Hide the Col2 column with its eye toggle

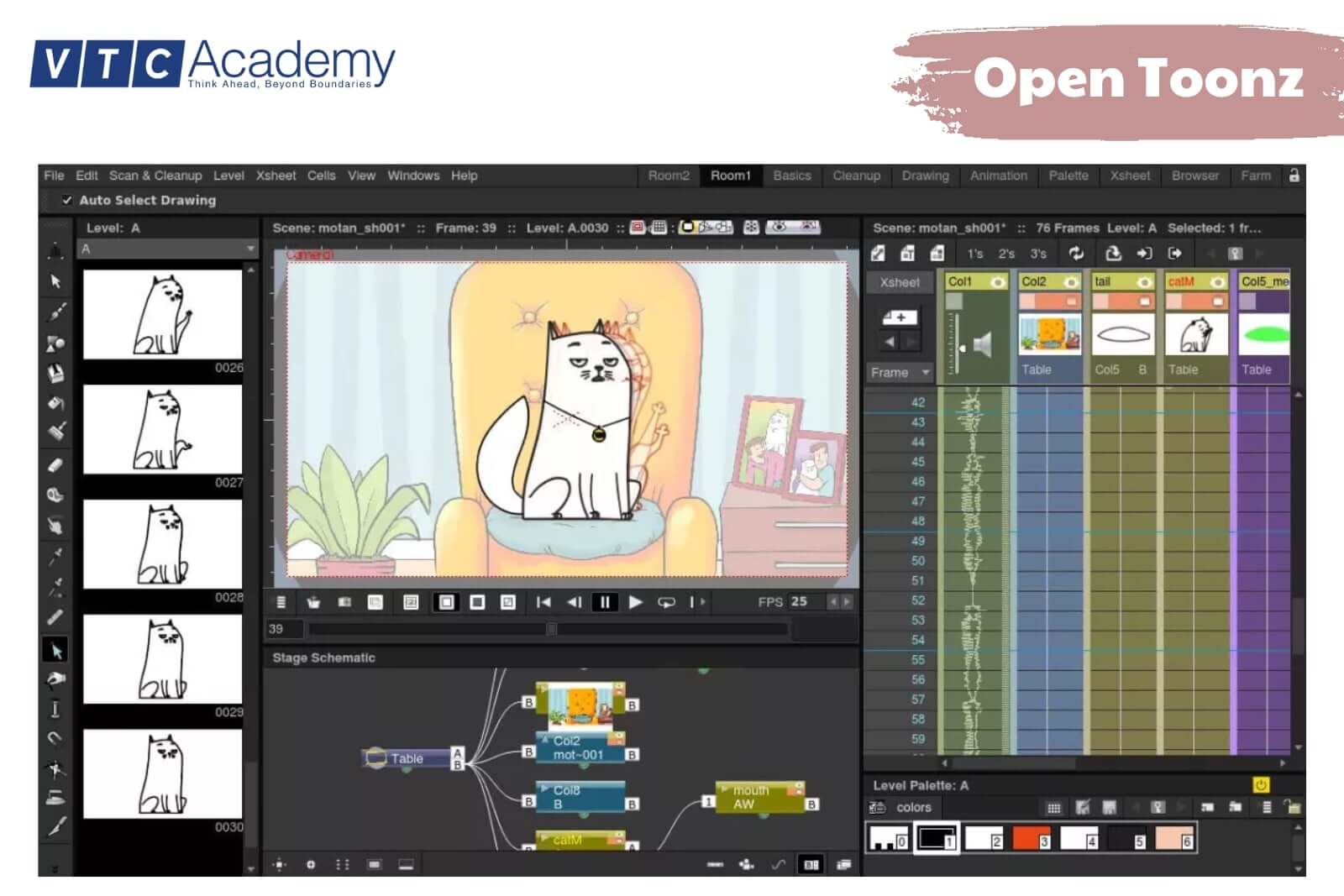tap(1073, 282)
